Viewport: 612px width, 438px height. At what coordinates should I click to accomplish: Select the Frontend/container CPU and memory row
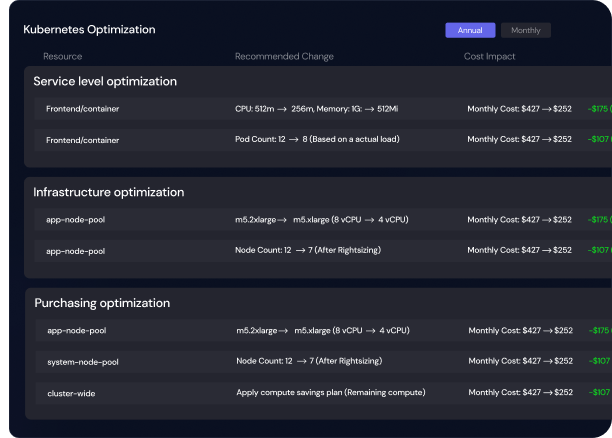click(323, 109)
